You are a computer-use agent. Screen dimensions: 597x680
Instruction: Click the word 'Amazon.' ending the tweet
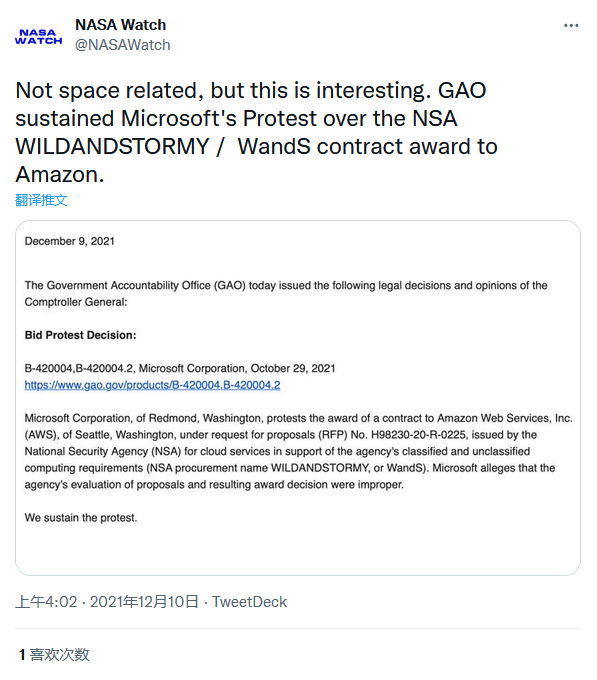coord(60,174)
